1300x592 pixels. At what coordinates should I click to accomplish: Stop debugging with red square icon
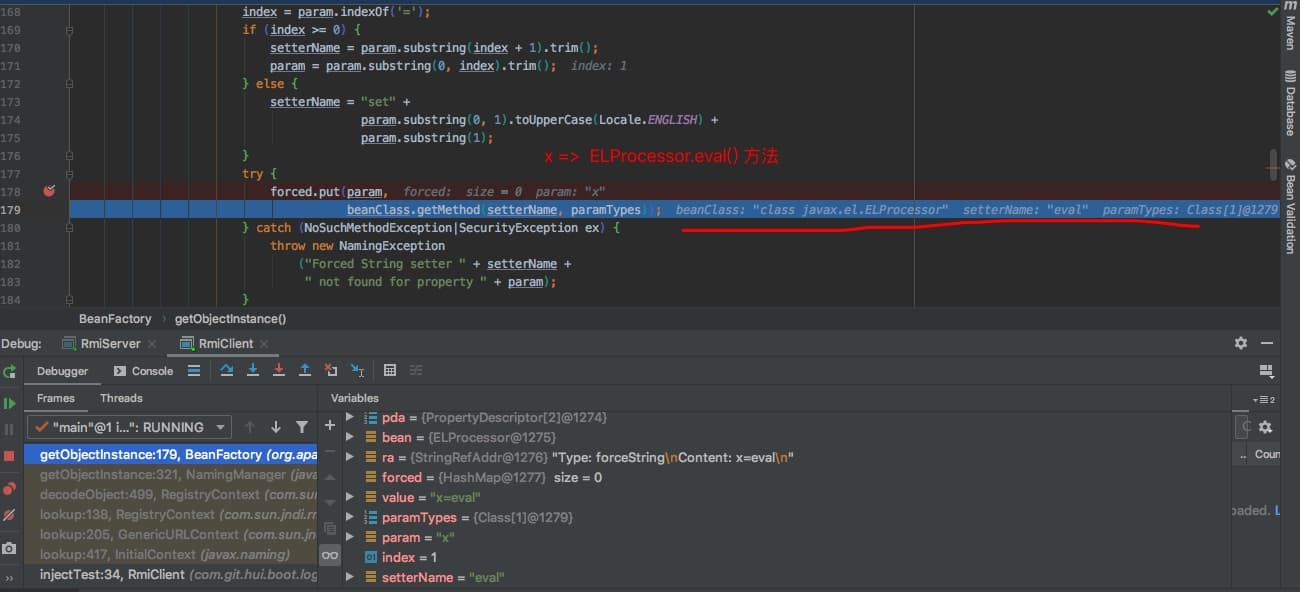tap(10, 456)
